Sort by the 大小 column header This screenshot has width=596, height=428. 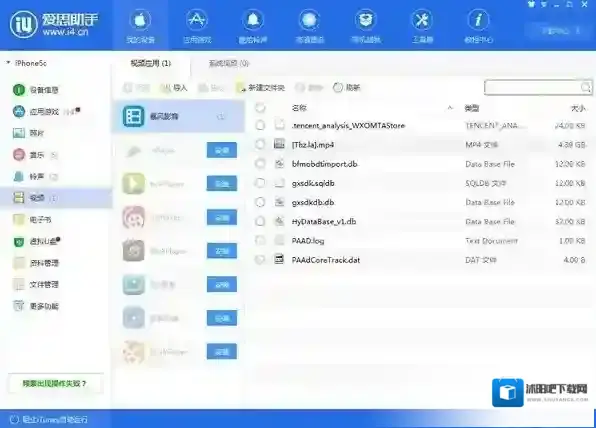click(x=578, y=108)
